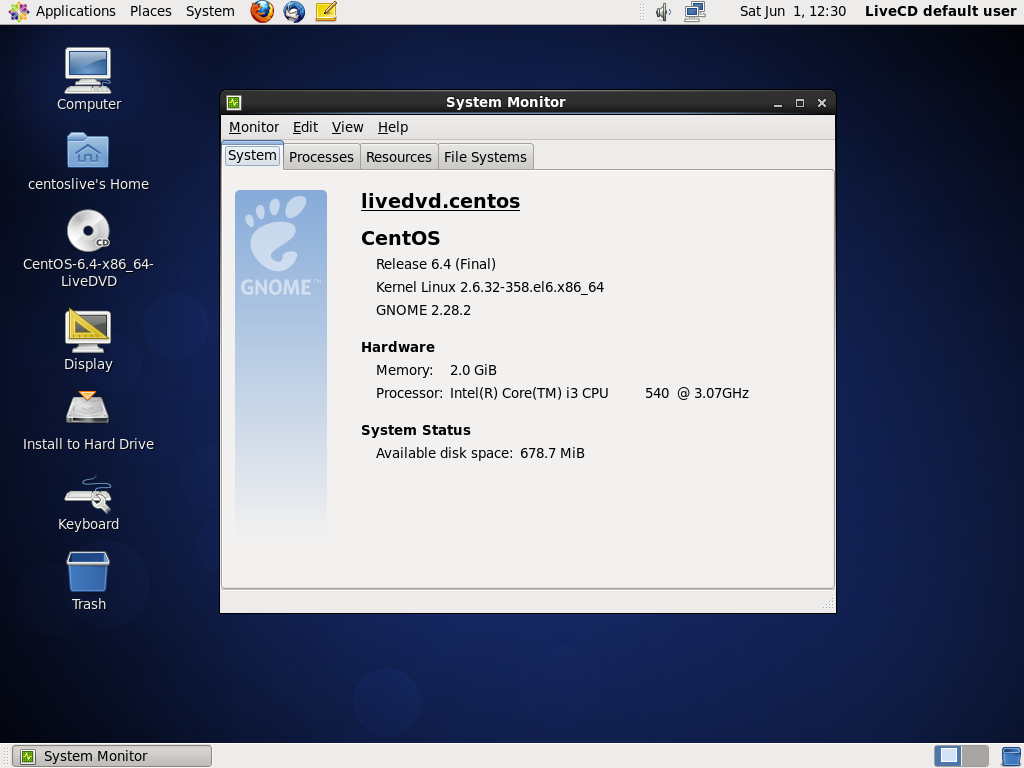The image size is (1024, 768).
Task: Launch Firefox from the top panel
Action: (262, 11)
